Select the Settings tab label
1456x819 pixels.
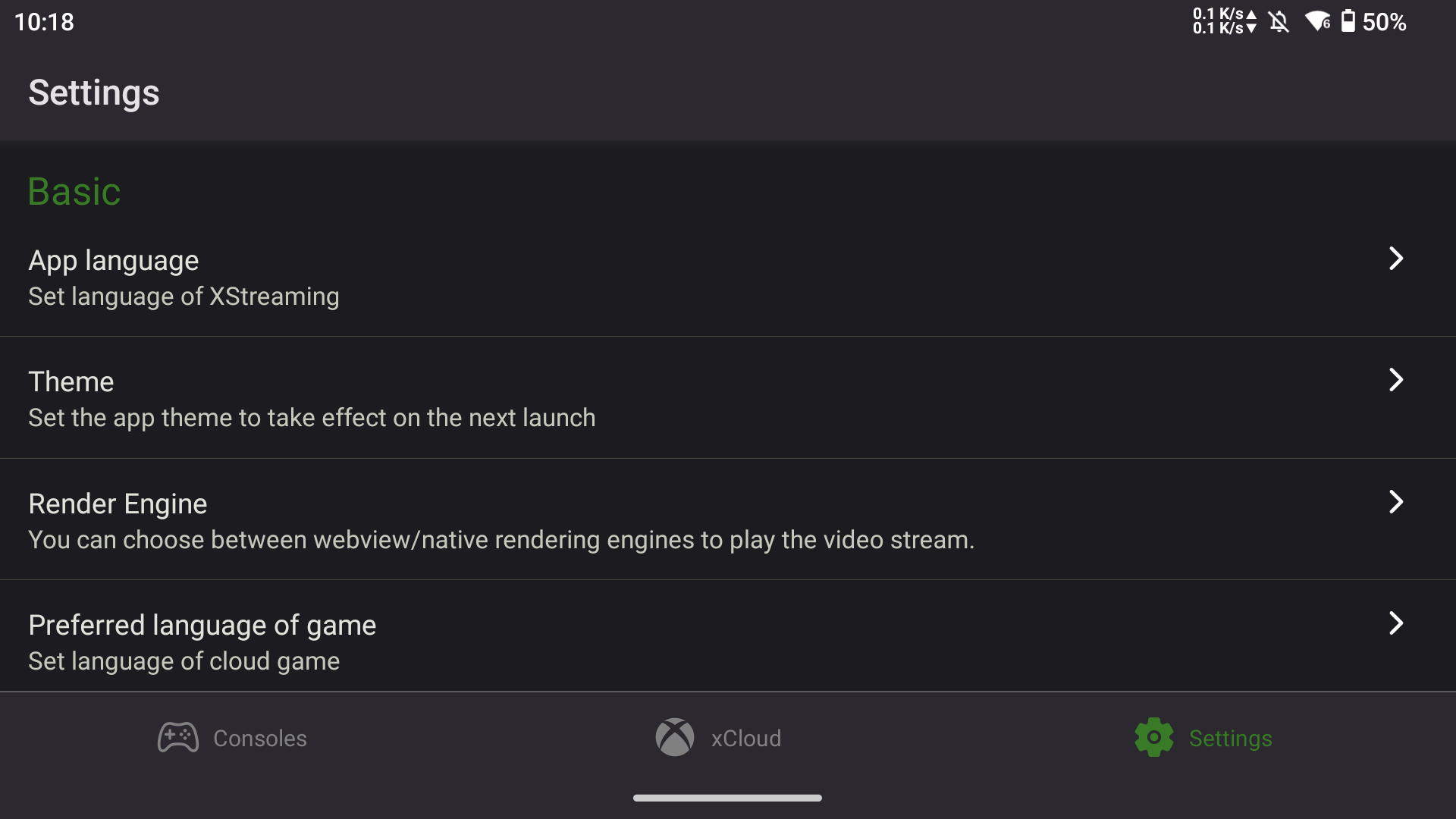tap(1231, 739)
